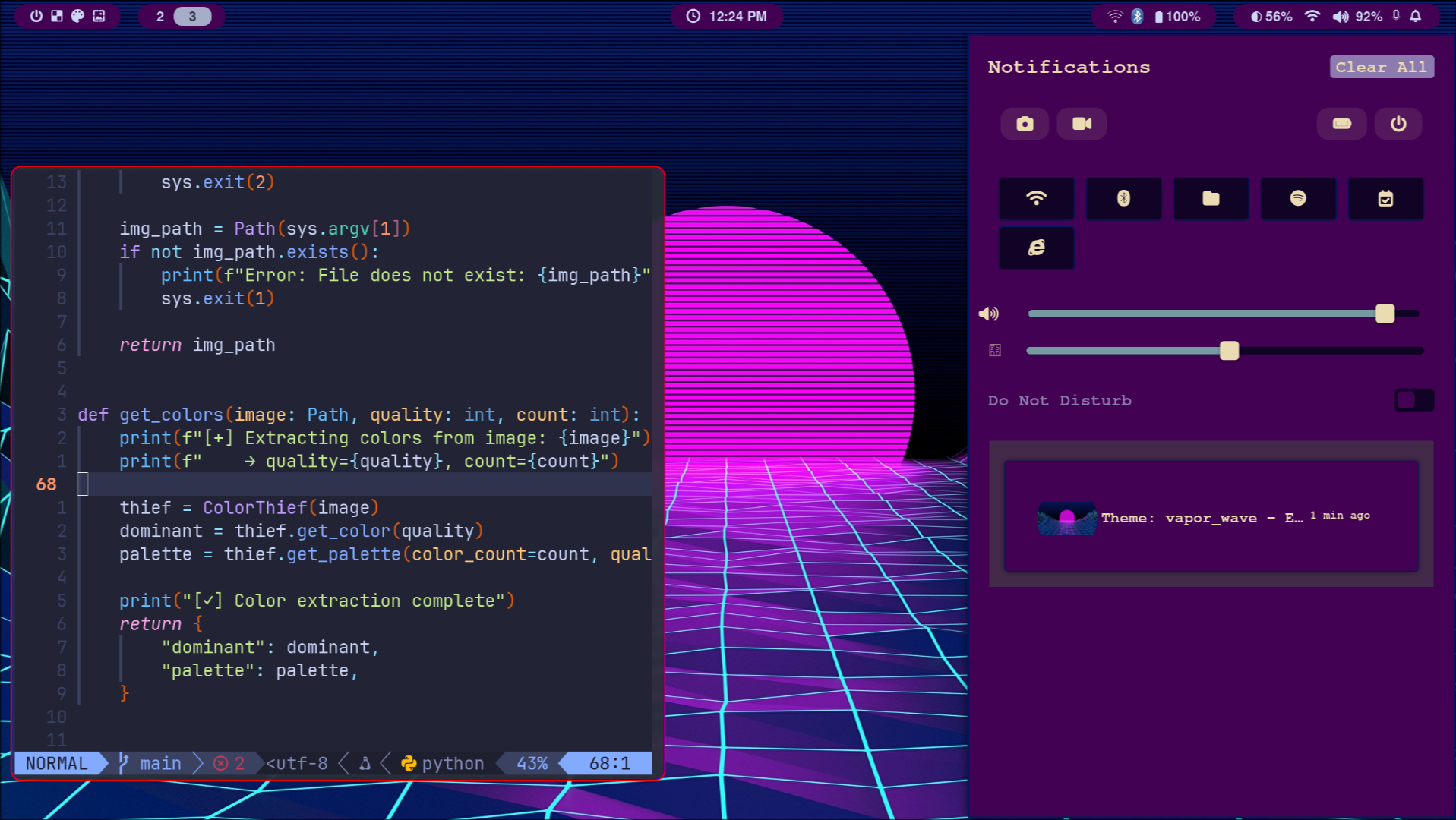Click the 'Color extraction complete' print line
Screen dimensions: 1456x820
317,601
